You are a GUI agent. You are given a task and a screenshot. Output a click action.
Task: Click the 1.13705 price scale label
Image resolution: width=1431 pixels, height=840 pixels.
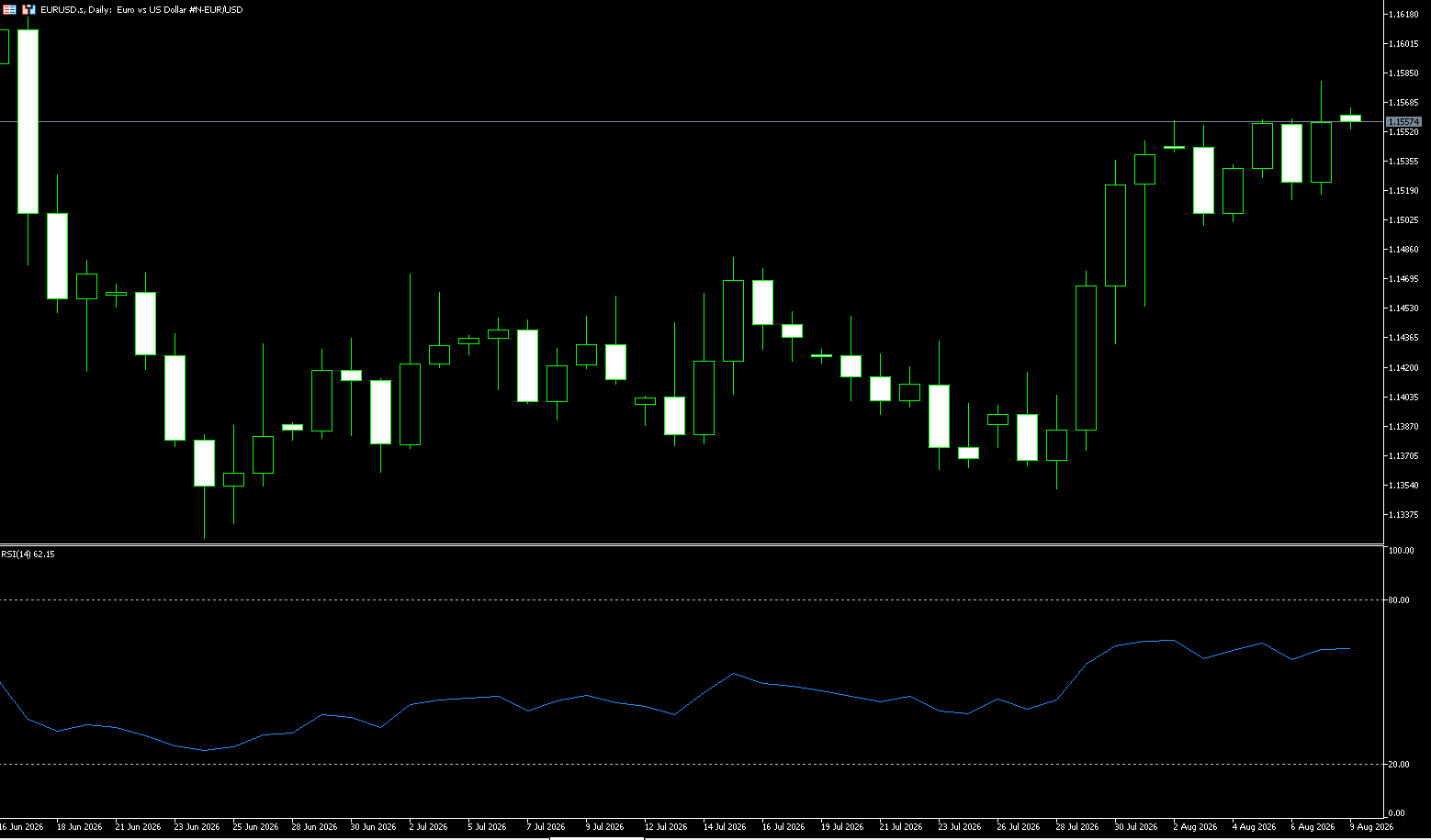pos(1403,456)
